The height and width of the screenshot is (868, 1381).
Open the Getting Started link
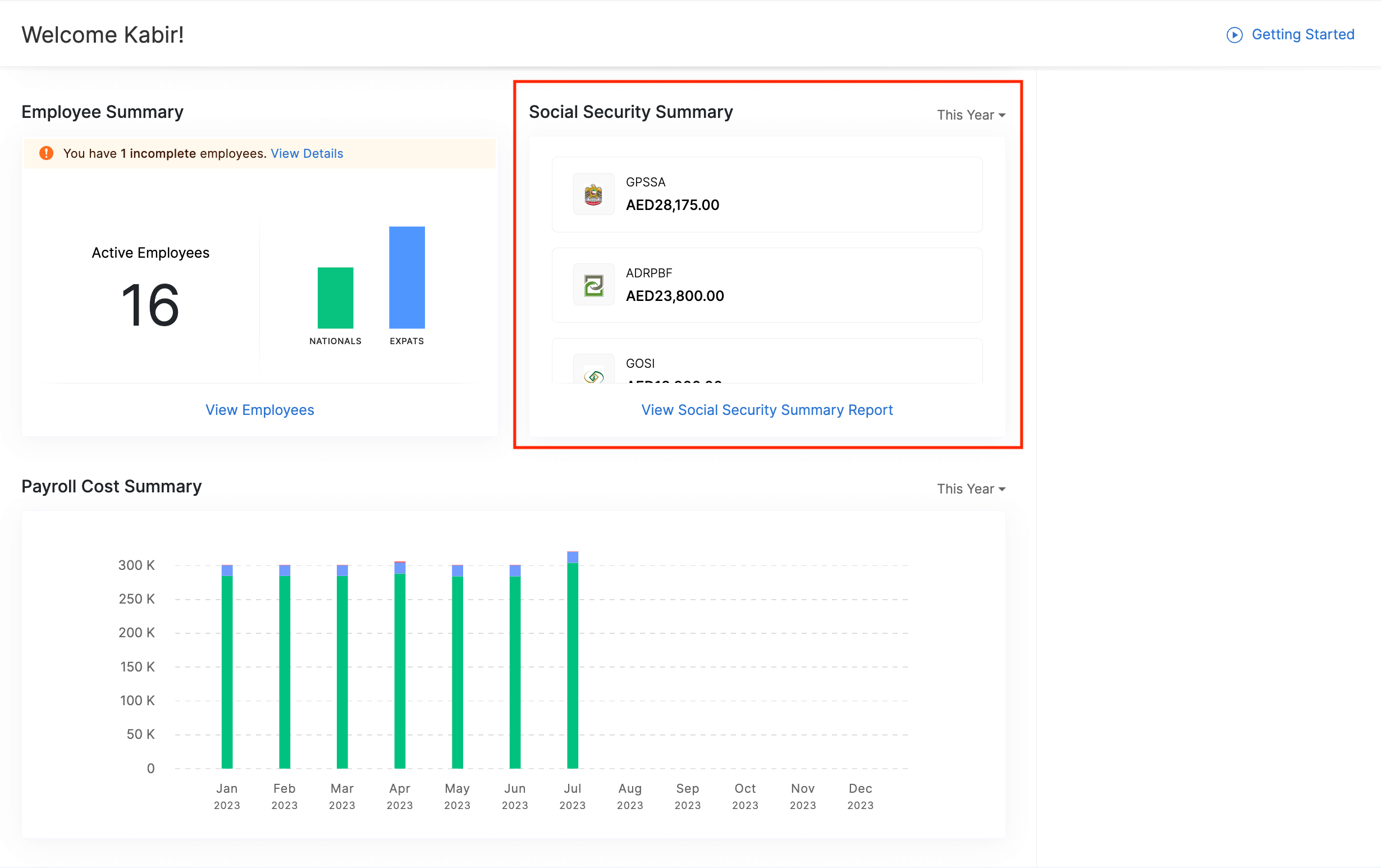pyautogui.click(x=1302, y=35)
